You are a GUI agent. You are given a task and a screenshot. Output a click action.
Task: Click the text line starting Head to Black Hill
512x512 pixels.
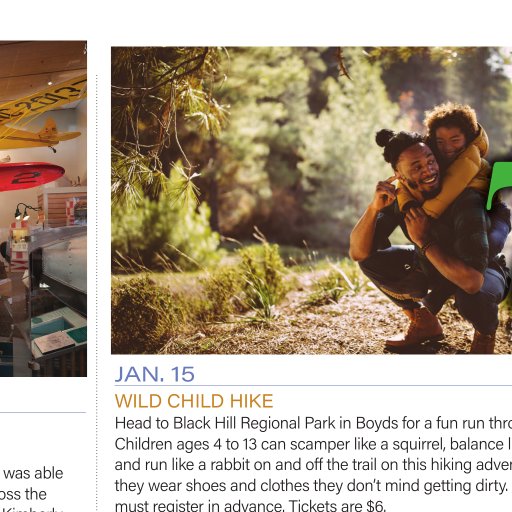tap(313, 423)
